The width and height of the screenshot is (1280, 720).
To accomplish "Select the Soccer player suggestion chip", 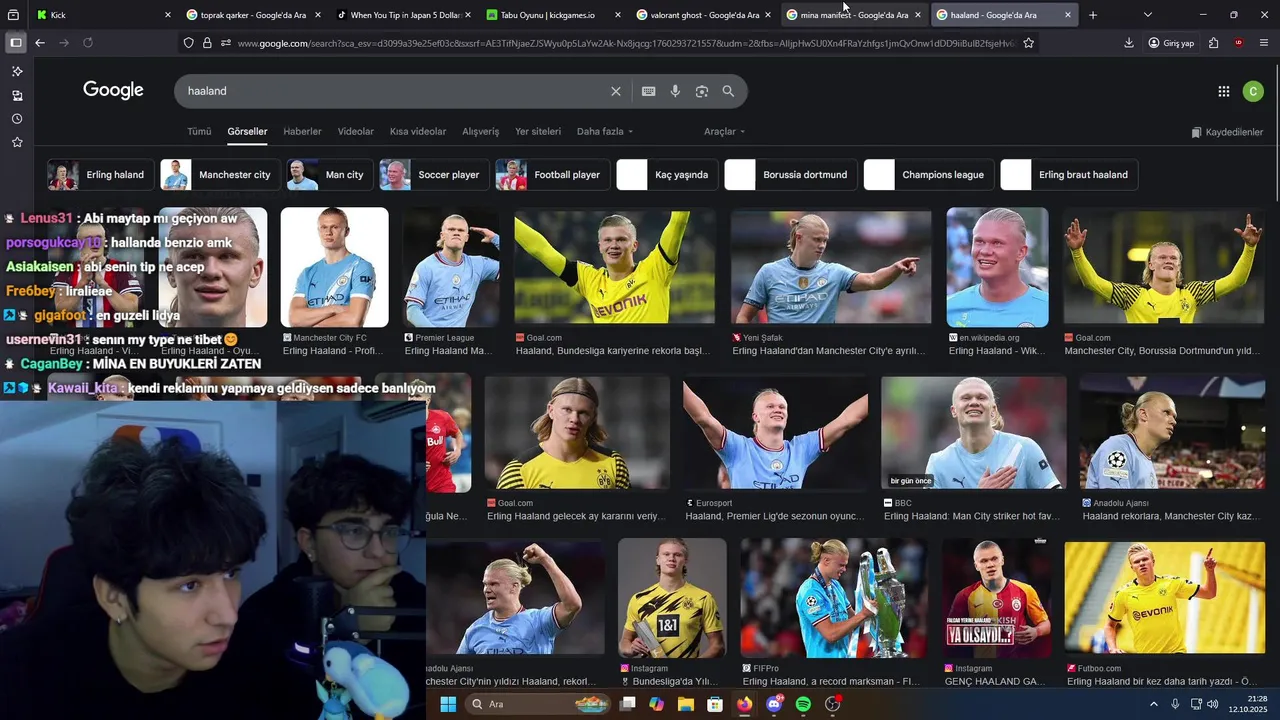I will 434,175.
